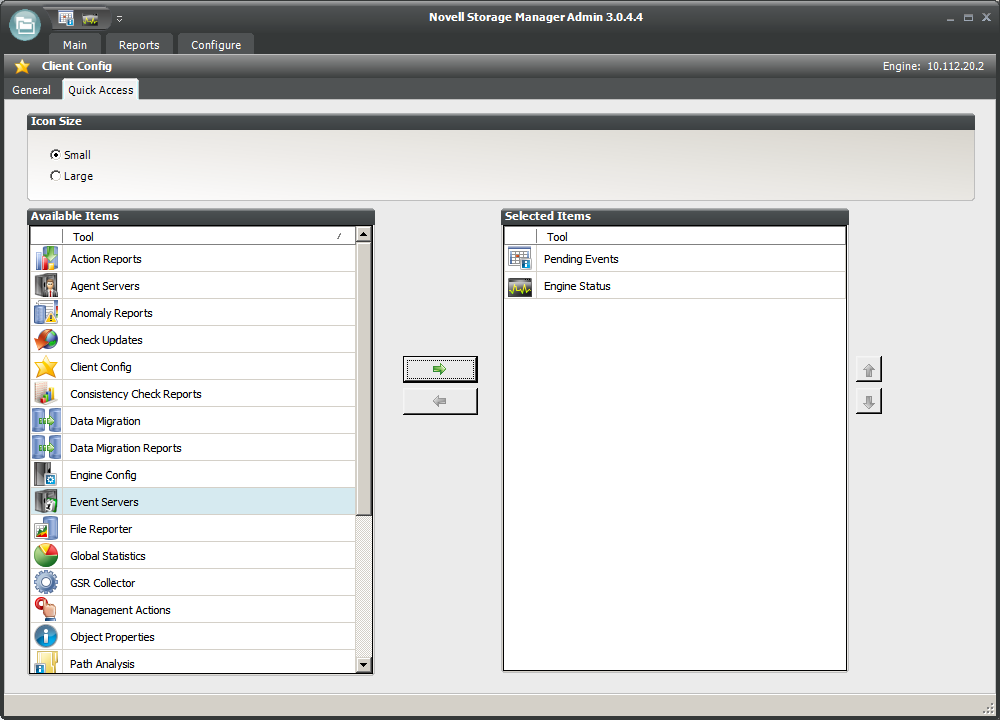Screen dimensions: 1000x720
Task: Click Engine Status quick access toolbar icon
Action: 90,20
